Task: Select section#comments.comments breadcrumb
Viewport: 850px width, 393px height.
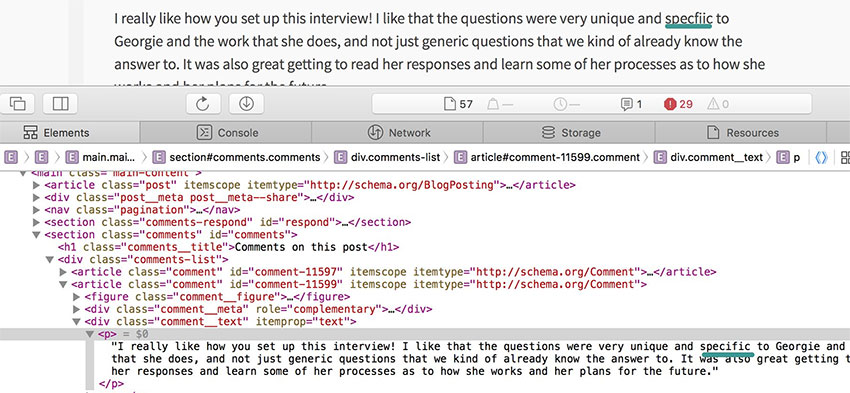Action: (x=236, y=158)
